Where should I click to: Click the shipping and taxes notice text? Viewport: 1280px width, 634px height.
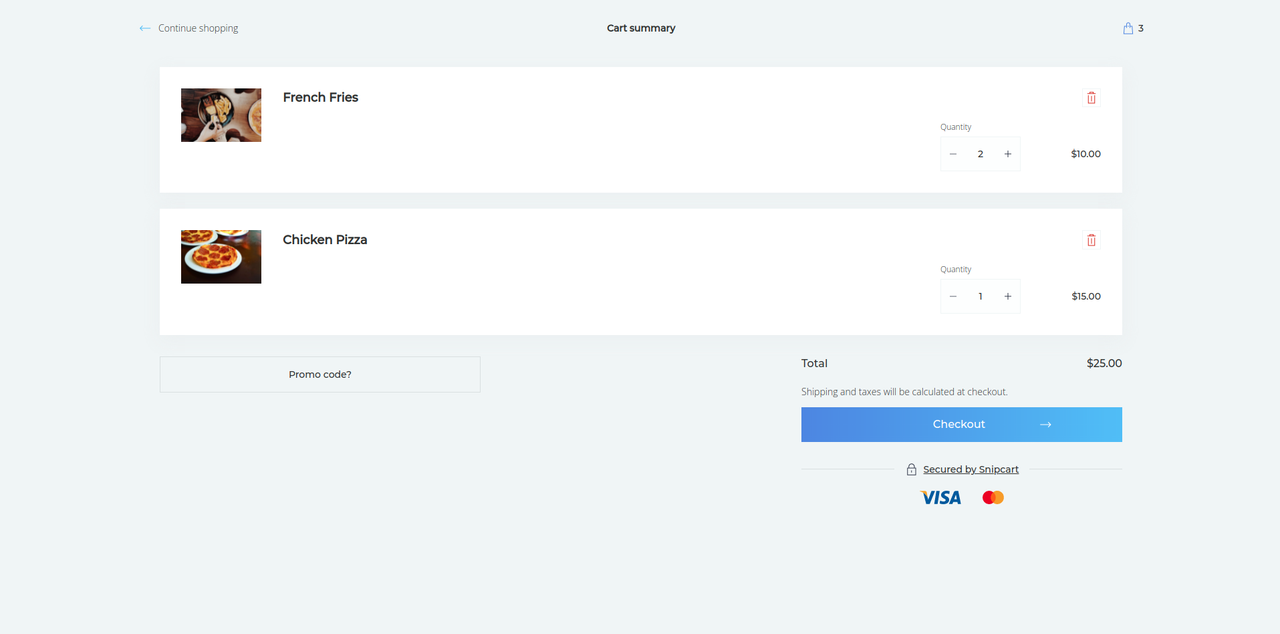[x=904, y=392]
